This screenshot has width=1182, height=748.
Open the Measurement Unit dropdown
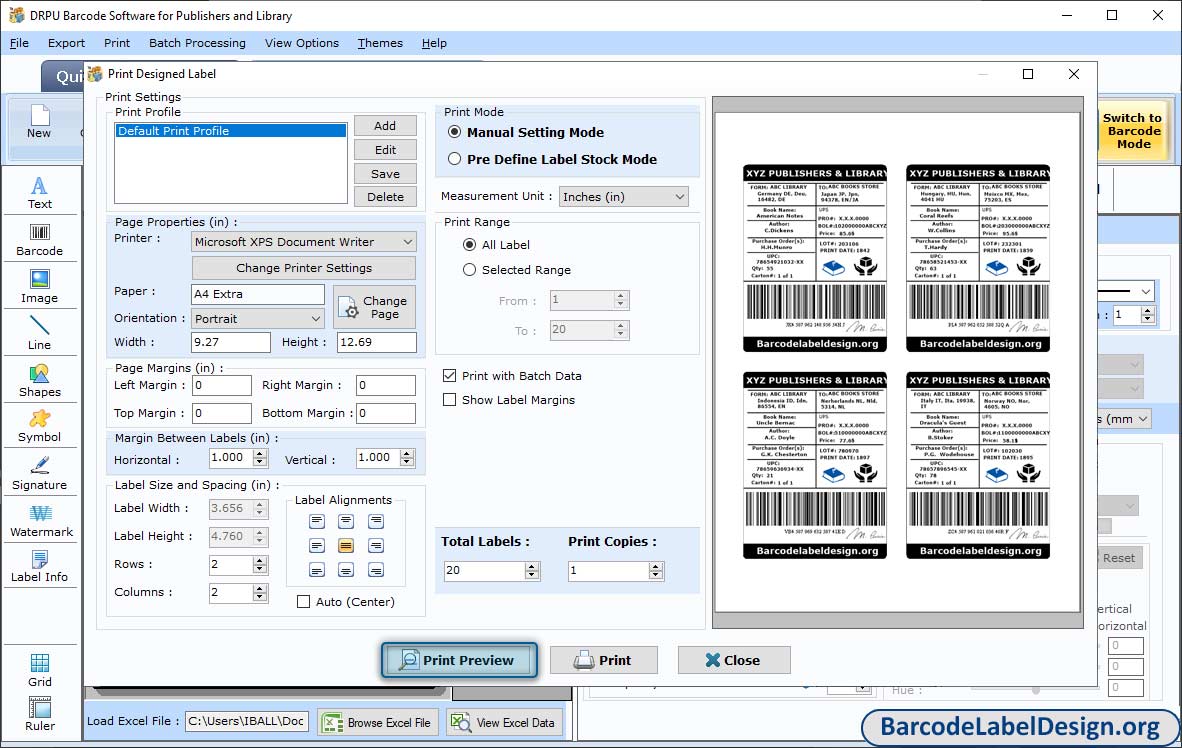(623, 197)
